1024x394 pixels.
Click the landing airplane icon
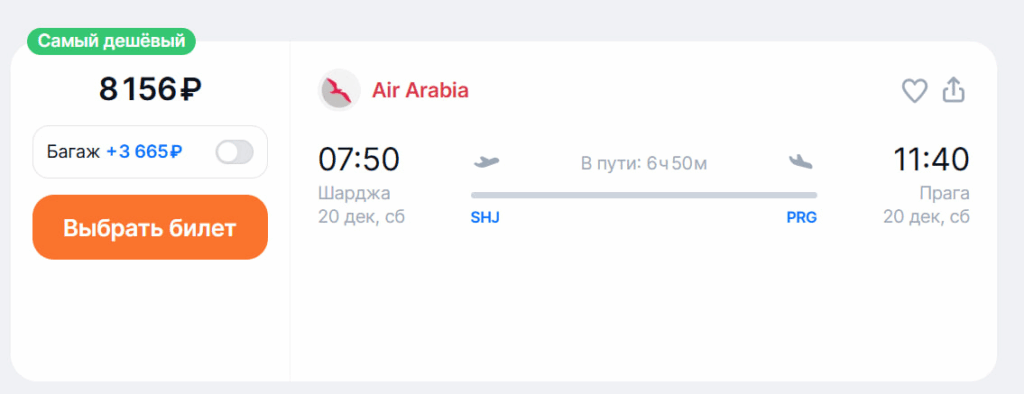[801, 161]
